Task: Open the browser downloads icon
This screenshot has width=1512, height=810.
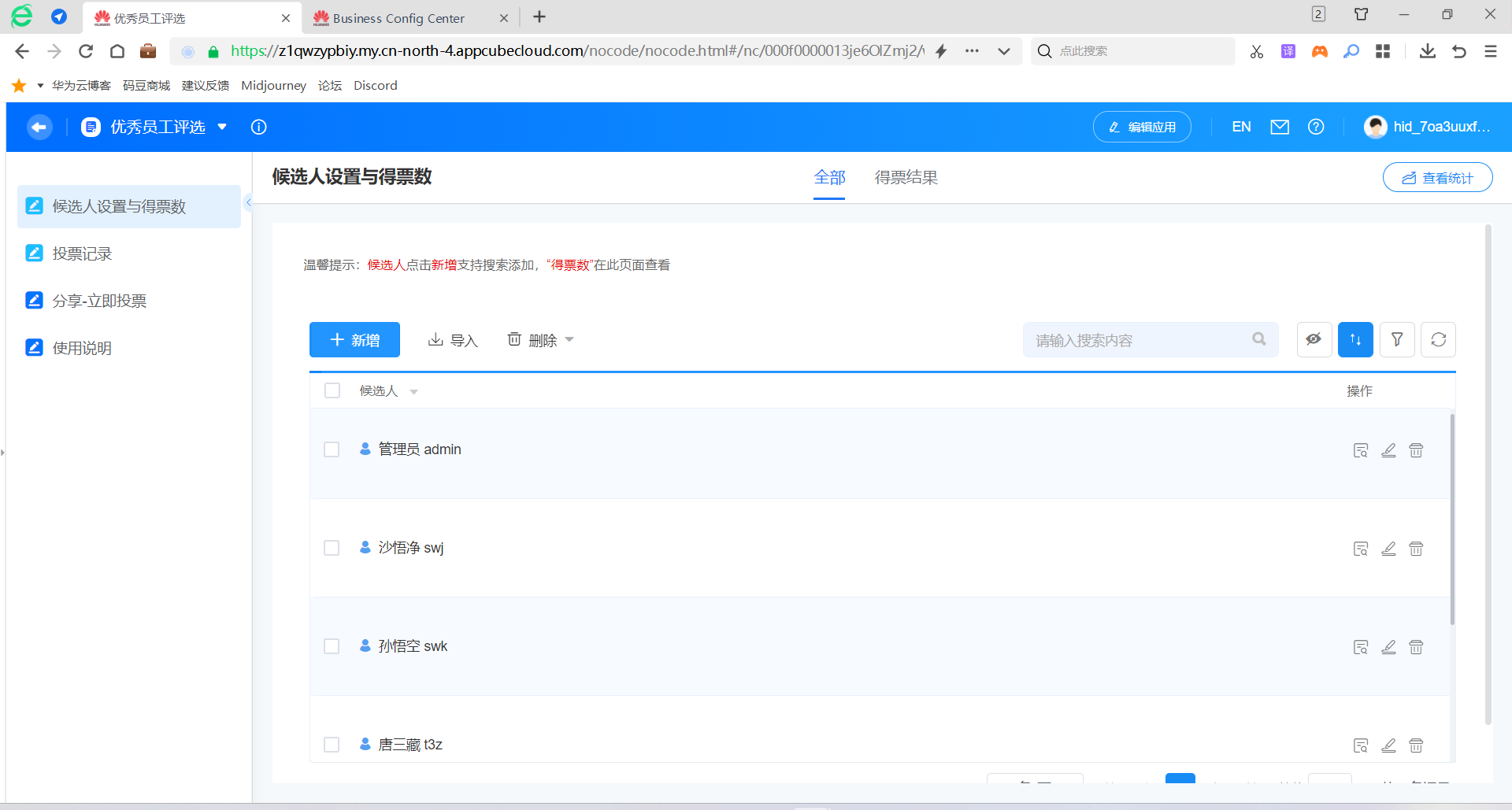Action: tap(1427, 51)
